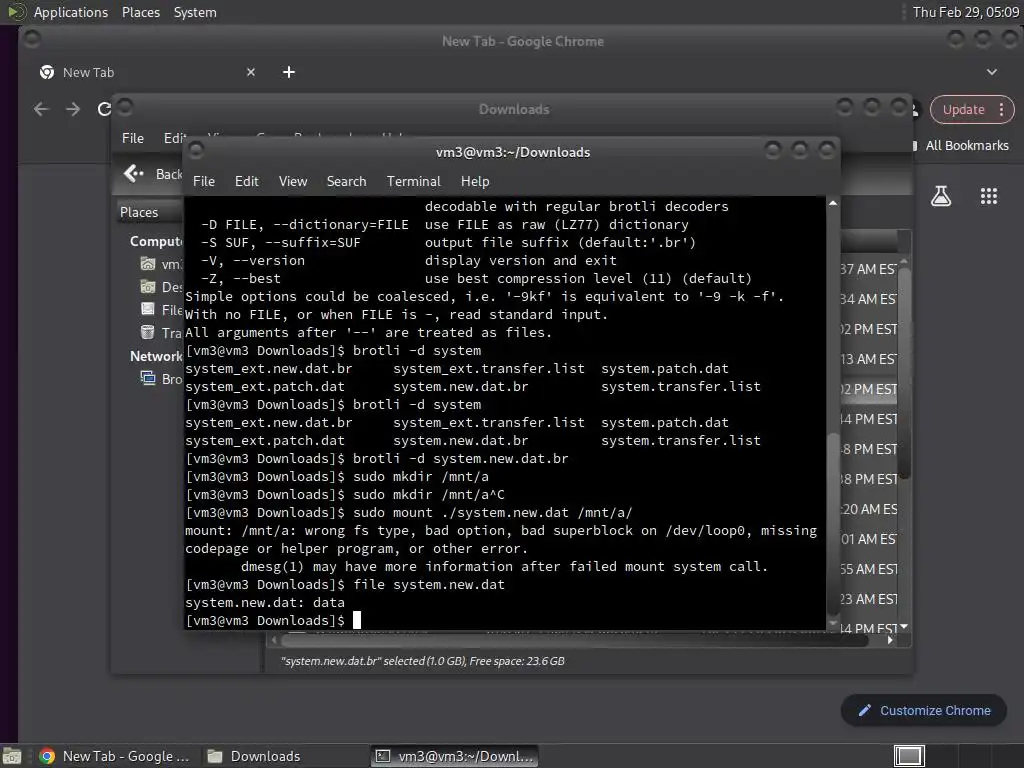Viewport: 1024px width, 768px height.
Task: Click the terminal vertical scrollbar thumb
Action: tap(833, 522)
